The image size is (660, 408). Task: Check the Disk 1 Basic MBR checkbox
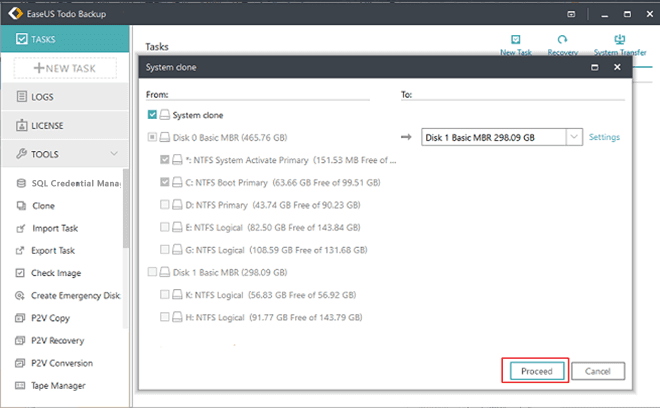coord(152,272)
